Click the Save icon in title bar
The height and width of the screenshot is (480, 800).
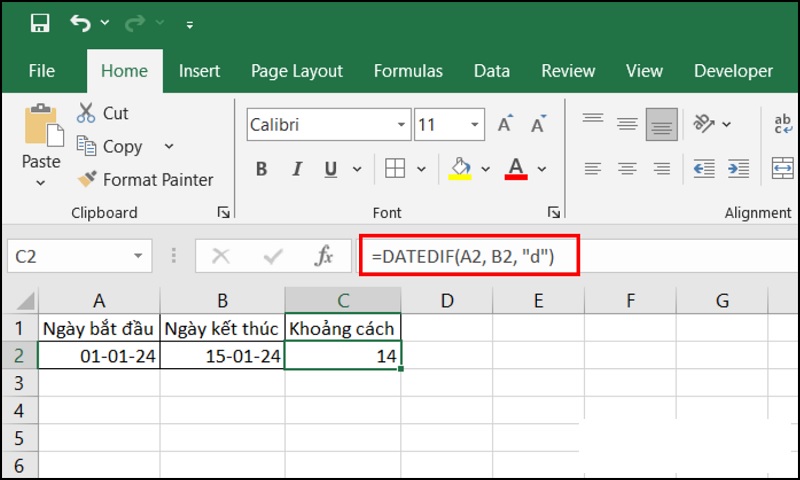[x=40, y=23]
